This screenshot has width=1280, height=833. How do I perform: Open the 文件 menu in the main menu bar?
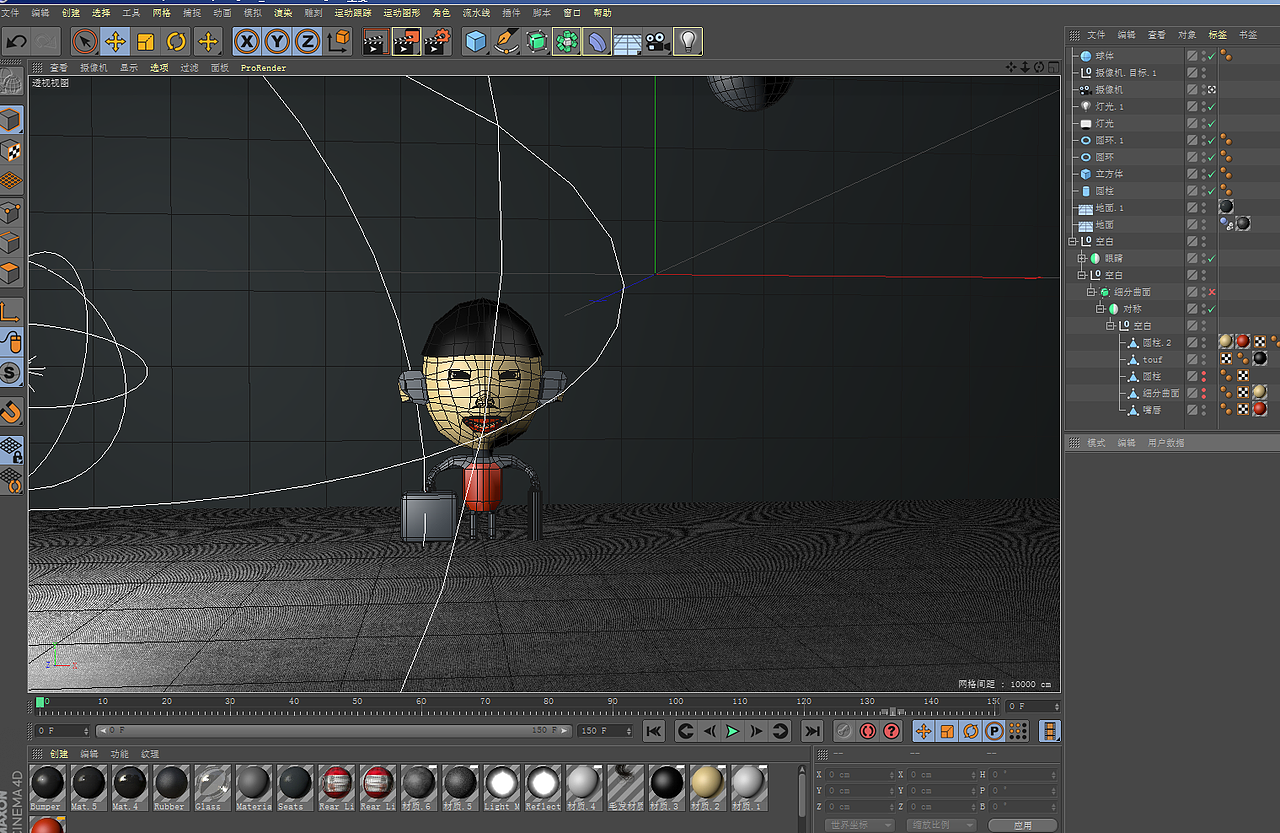[10, 13]
